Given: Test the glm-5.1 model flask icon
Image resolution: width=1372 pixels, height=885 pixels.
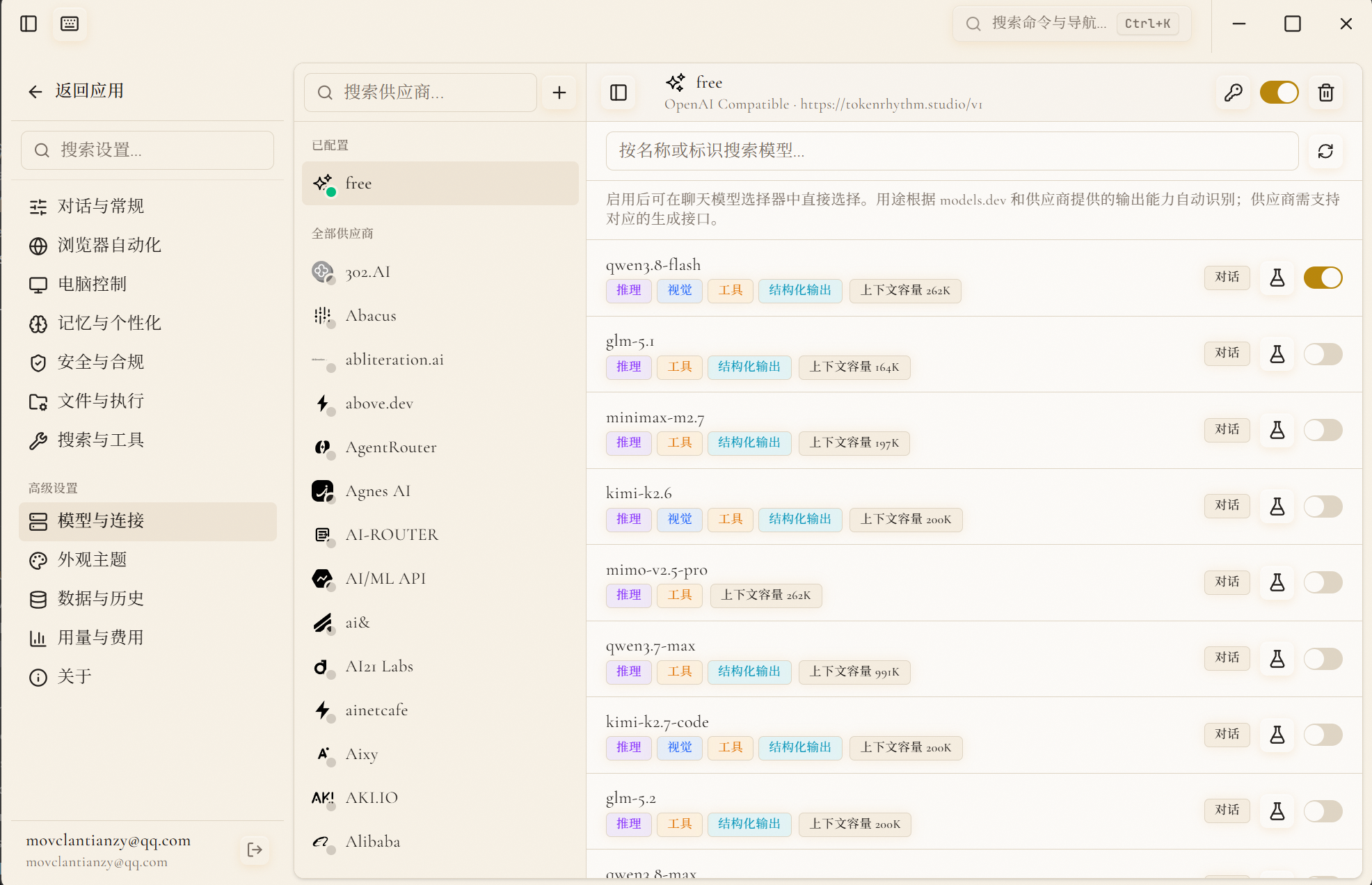Looking at the screenshot, I should pyautogui.click(x=1277, y=354).
